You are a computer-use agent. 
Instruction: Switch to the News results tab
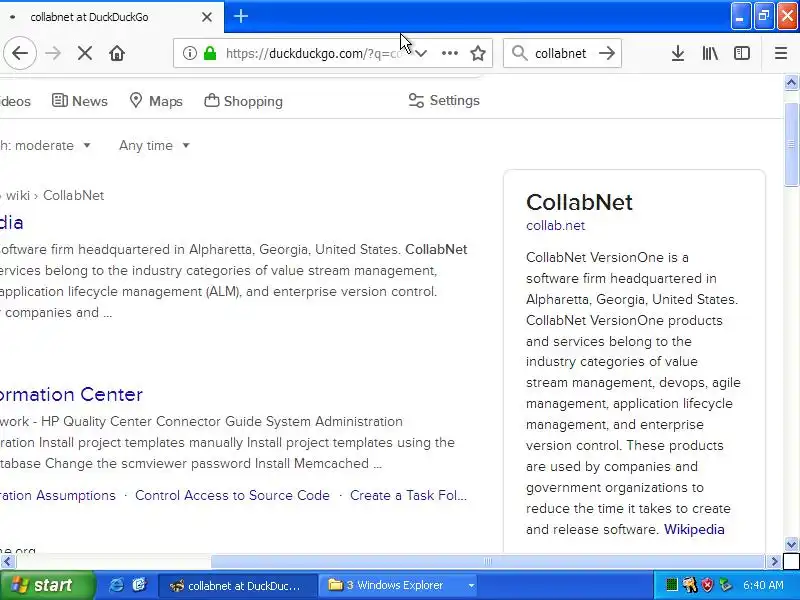pyautogui.click(x=80, y=101)
